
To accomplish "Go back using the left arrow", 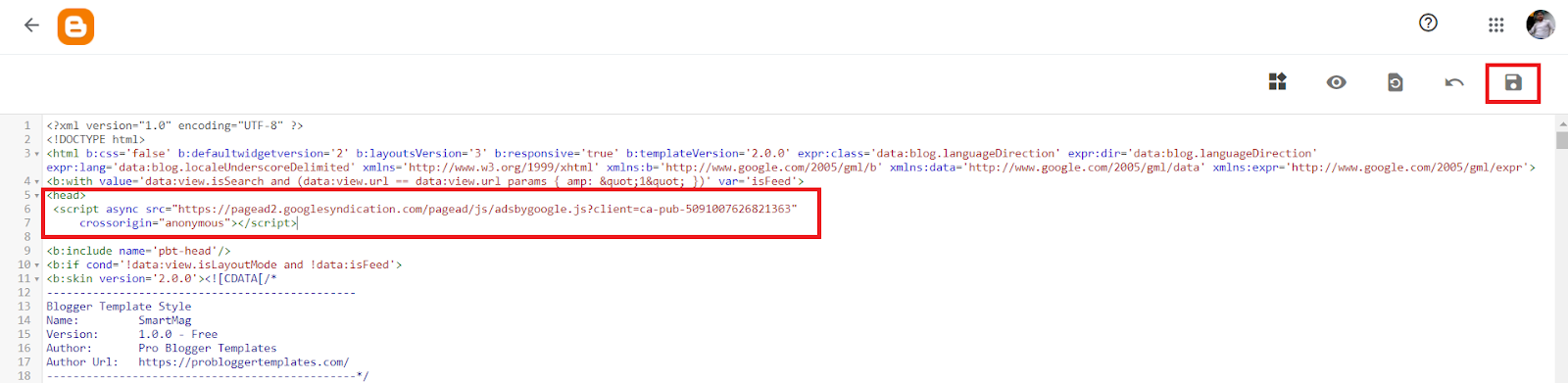I will [x=31, y=25].
